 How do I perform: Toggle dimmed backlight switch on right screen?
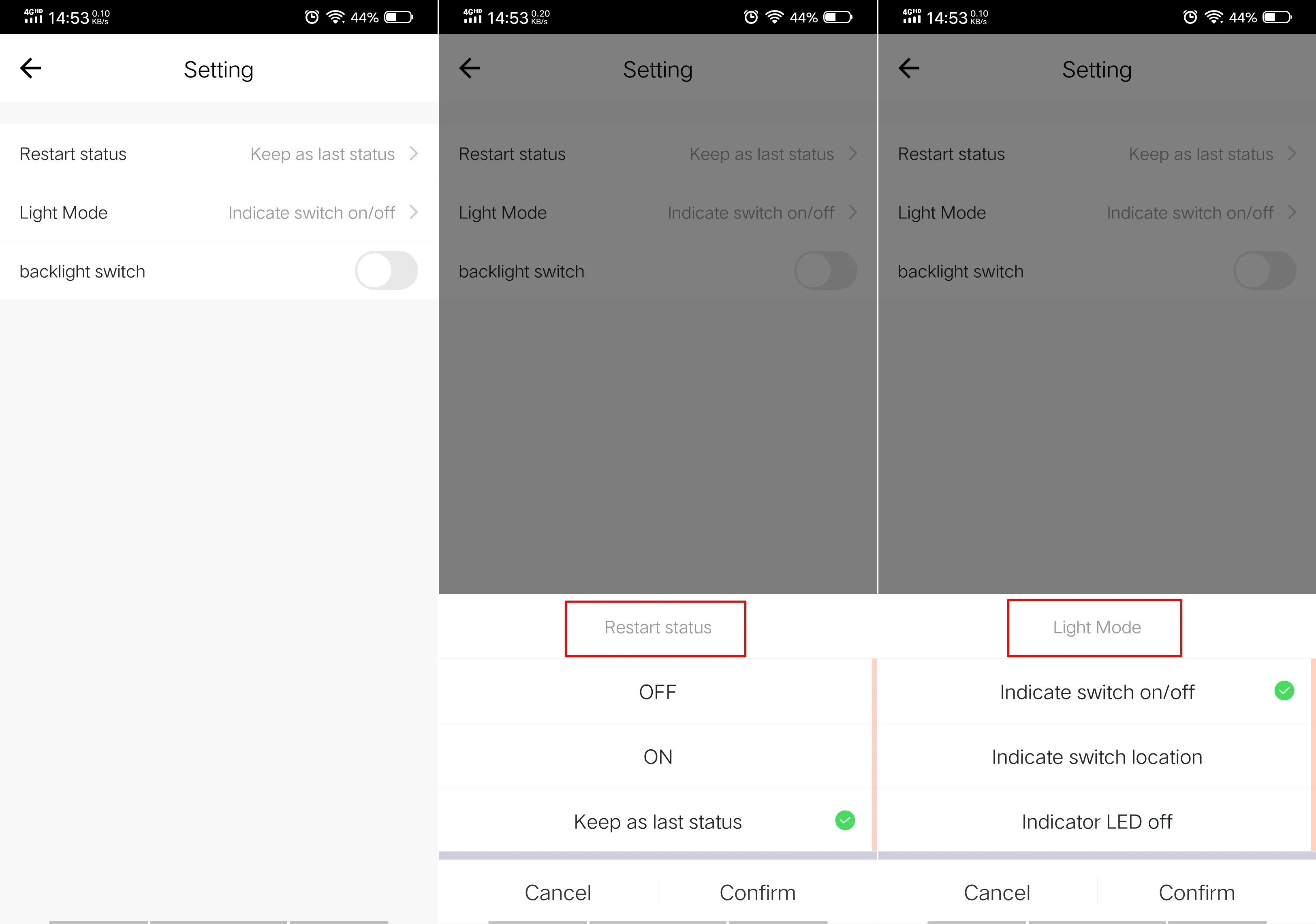pyautogui.click(x=1265, y=271)
